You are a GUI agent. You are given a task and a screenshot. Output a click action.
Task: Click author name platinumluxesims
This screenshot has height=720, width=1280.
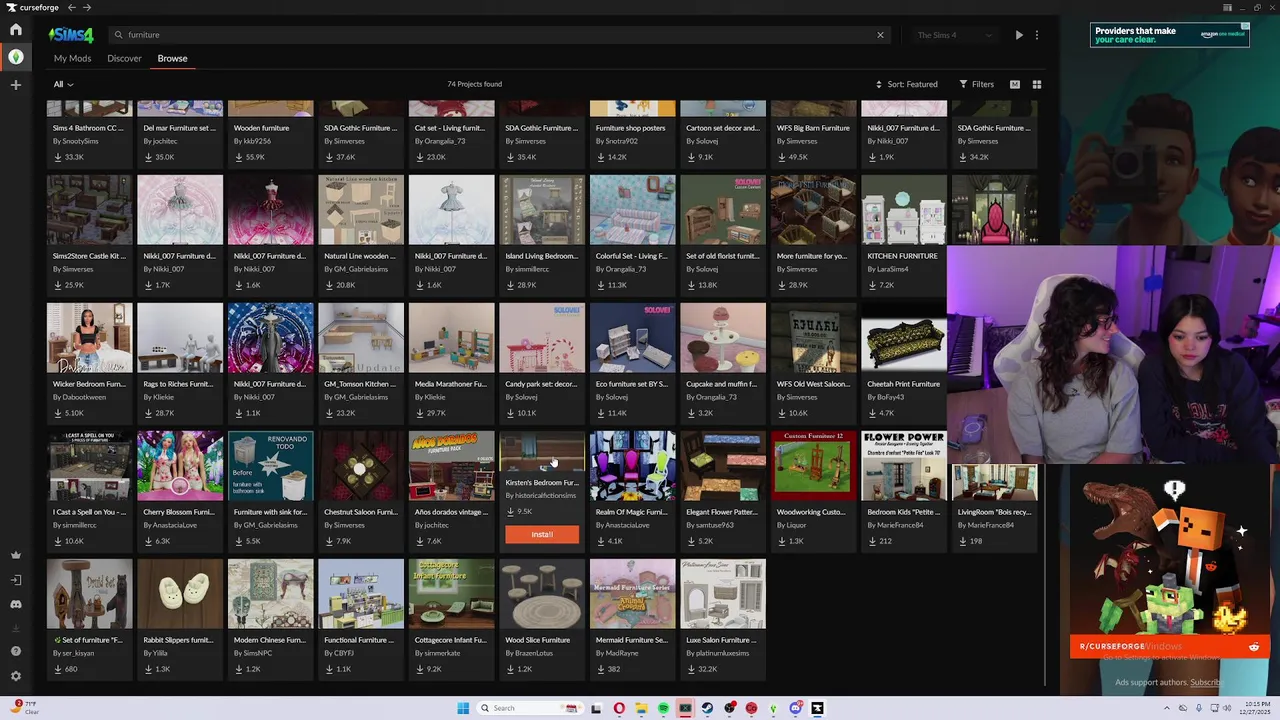(718, 653)
